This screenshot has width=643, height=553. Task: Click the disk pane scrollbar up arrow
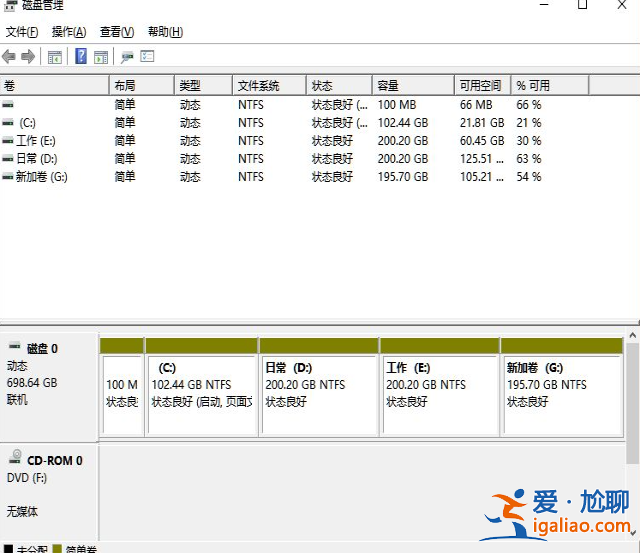(x=633, y=335)
